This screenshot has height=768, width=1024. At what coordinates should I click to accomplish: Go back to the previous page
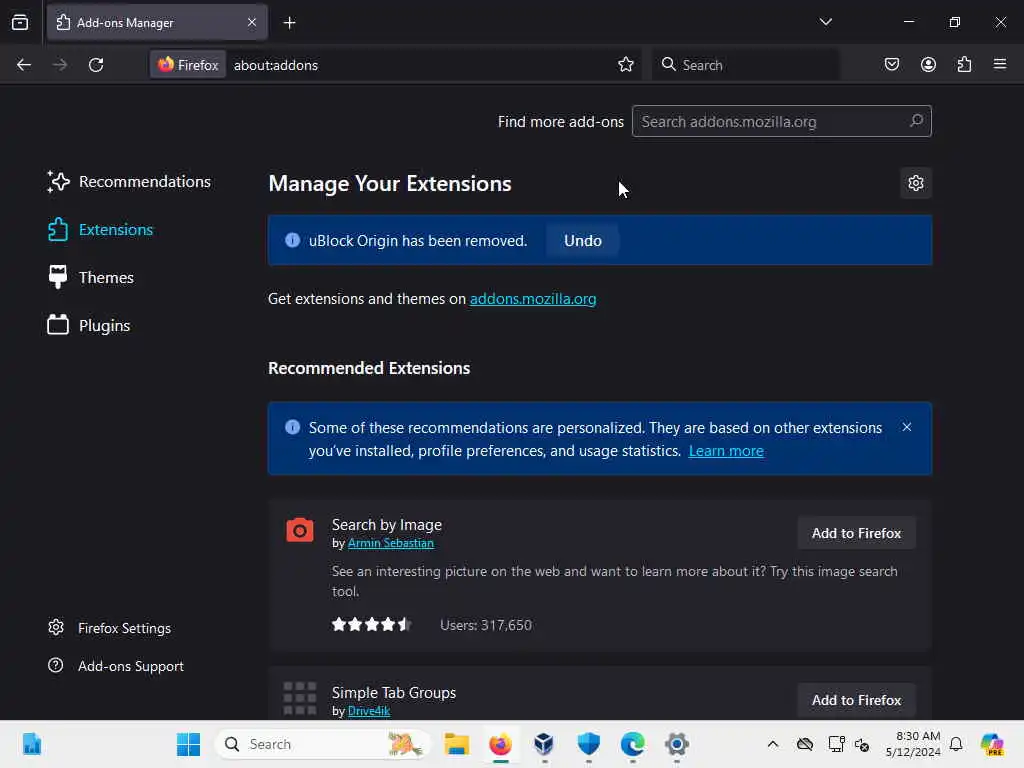pyautogui.click(x=24, y=65)
